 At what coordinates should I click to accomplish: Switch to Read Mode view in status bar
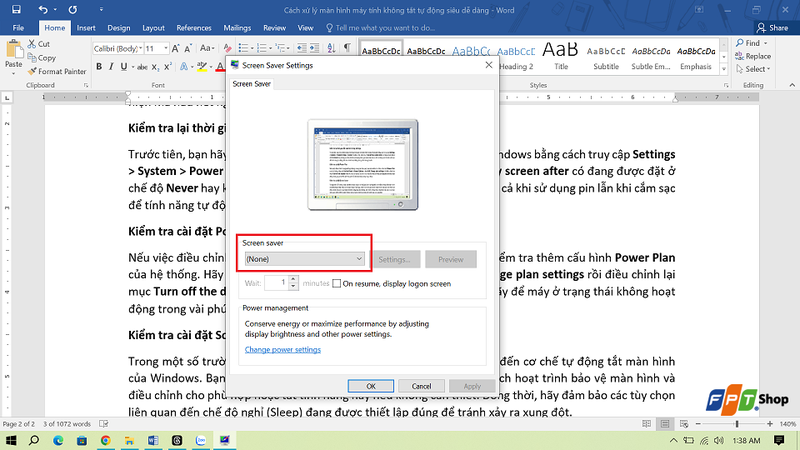click(x=646, y=424)
